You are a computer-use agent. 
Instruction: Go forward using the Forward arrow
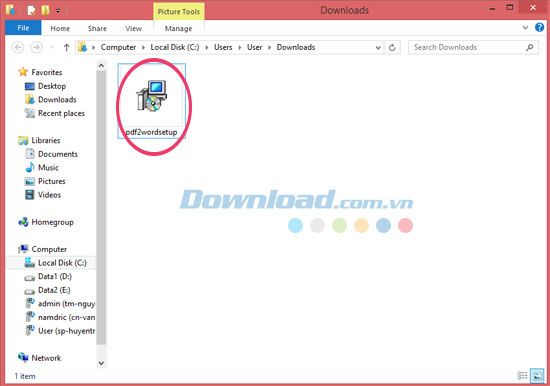[x=36, y=47]
